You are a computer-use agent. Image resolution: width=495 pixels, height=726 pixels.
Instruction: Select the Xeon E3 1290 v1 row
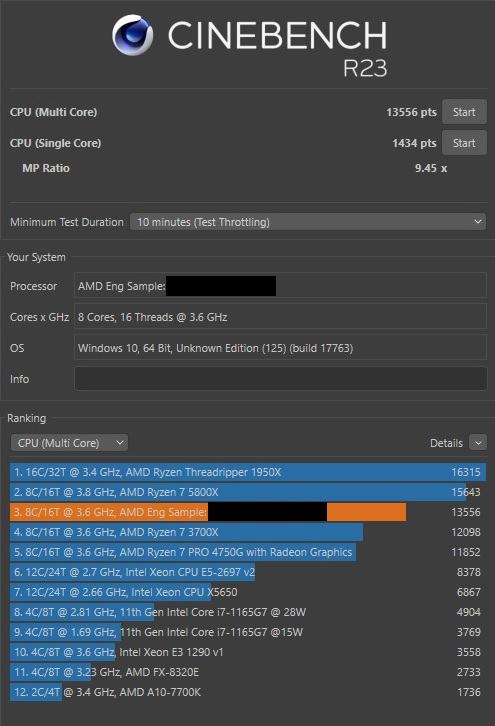(248, 652)
